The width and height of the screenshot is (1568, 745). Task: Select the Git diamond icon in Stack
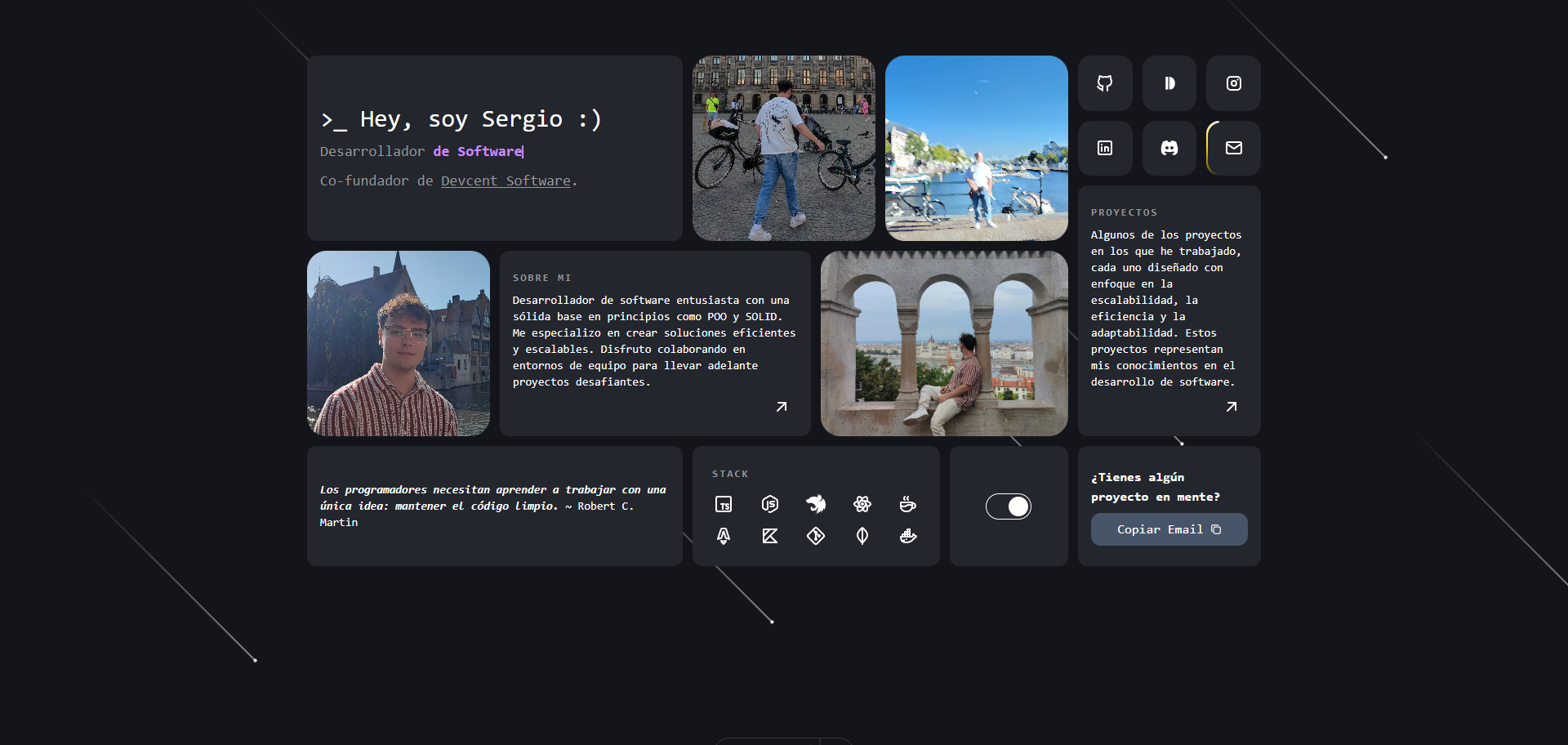816,536
